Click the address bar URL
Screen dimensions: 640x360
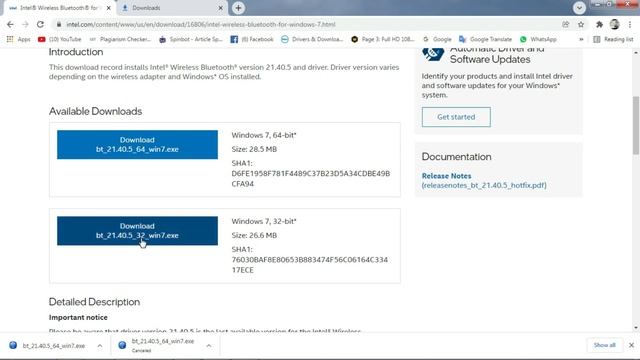(x=201, y=24)
